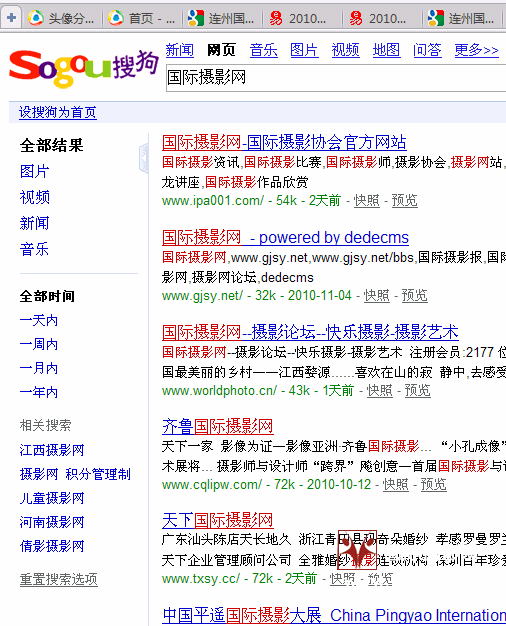Limit results to 一月内
This screenshot has width=506, height=626.
(39, 368)
